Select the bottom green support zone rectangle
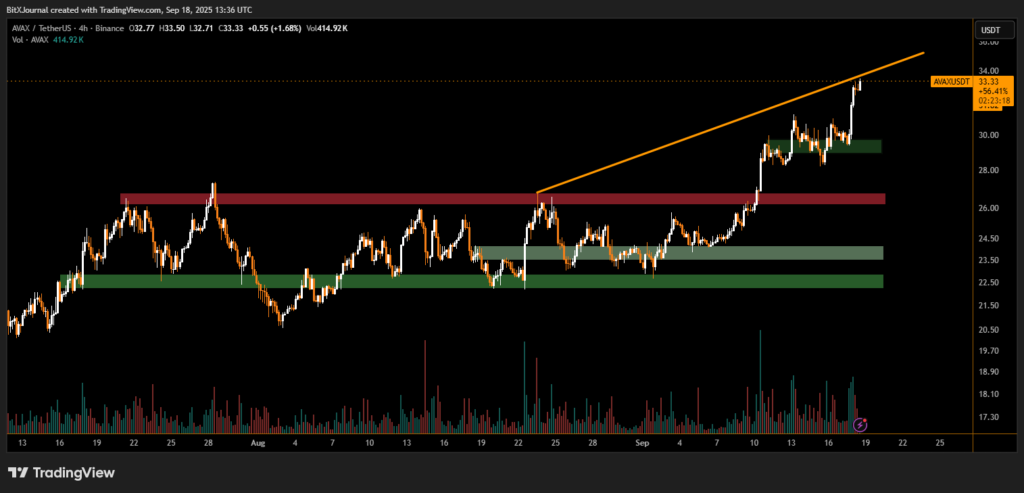1024x493 pixels. tap(470, 282)
